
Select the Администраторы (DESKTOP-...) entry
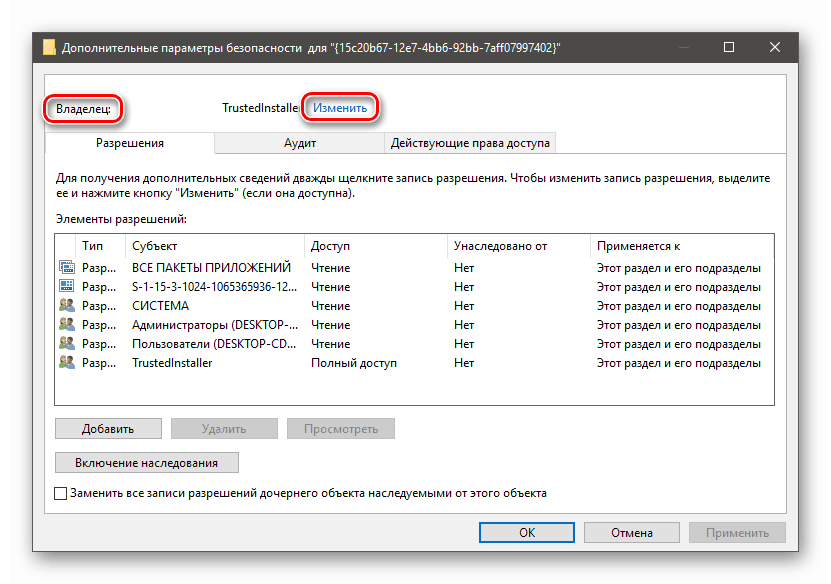[x=414, y=325]
